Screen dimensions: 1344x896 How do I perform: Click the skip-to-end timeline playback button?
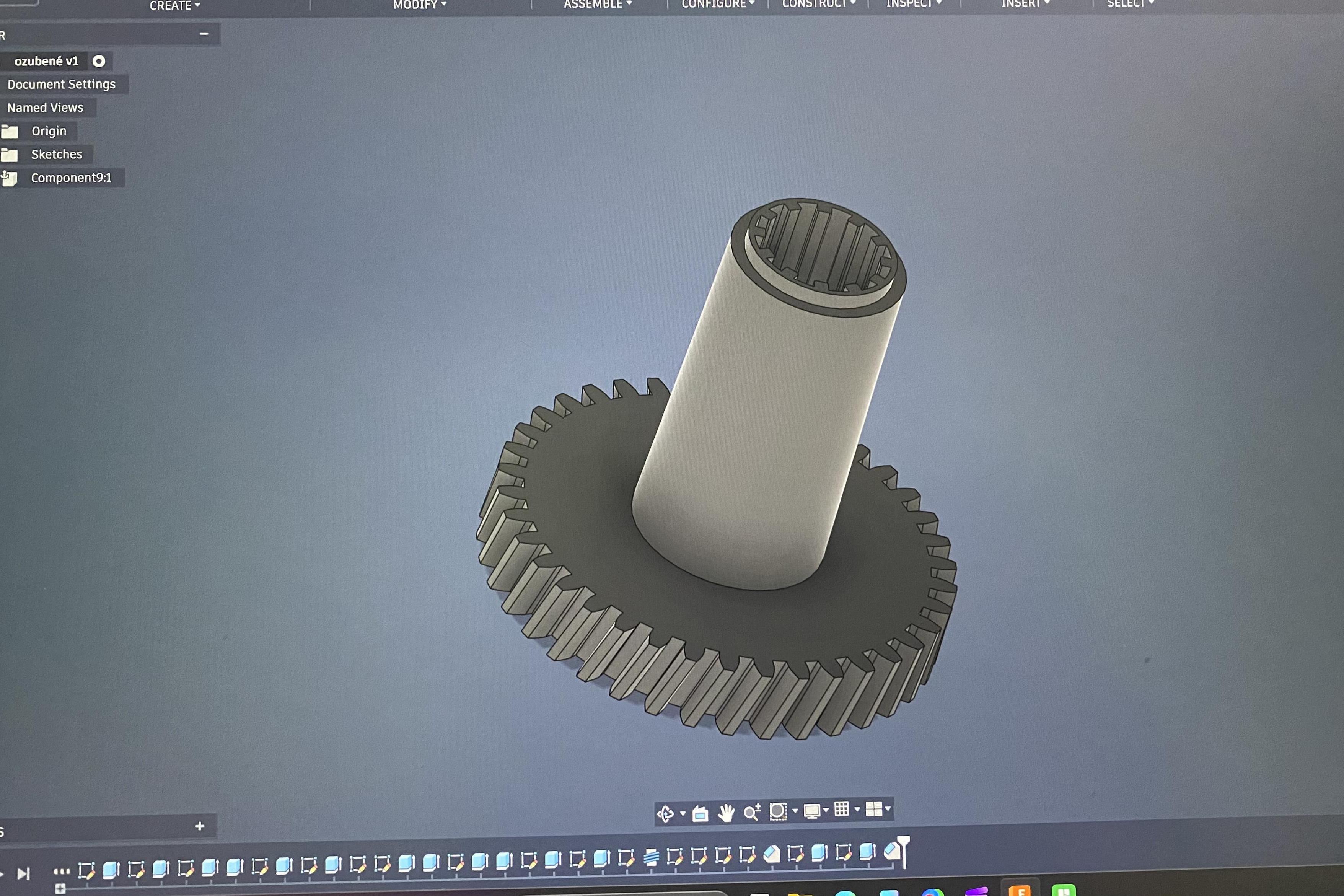pyautogui.click(x=23, y=874)
